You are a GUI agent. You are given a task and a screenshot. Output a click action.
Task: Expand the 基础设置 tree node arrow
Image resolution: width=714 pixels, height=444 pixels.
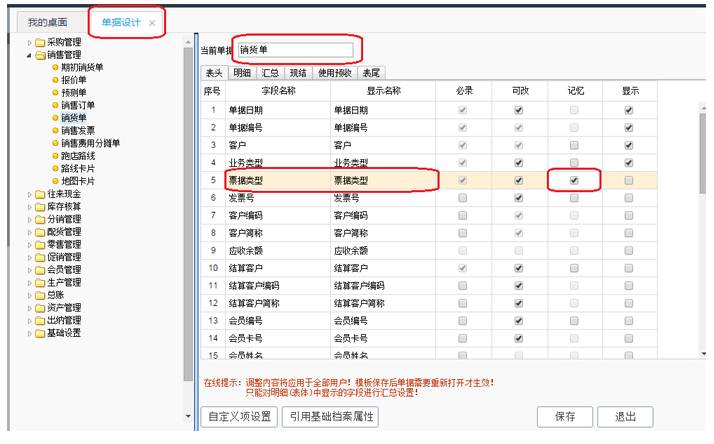coord(30,333)
